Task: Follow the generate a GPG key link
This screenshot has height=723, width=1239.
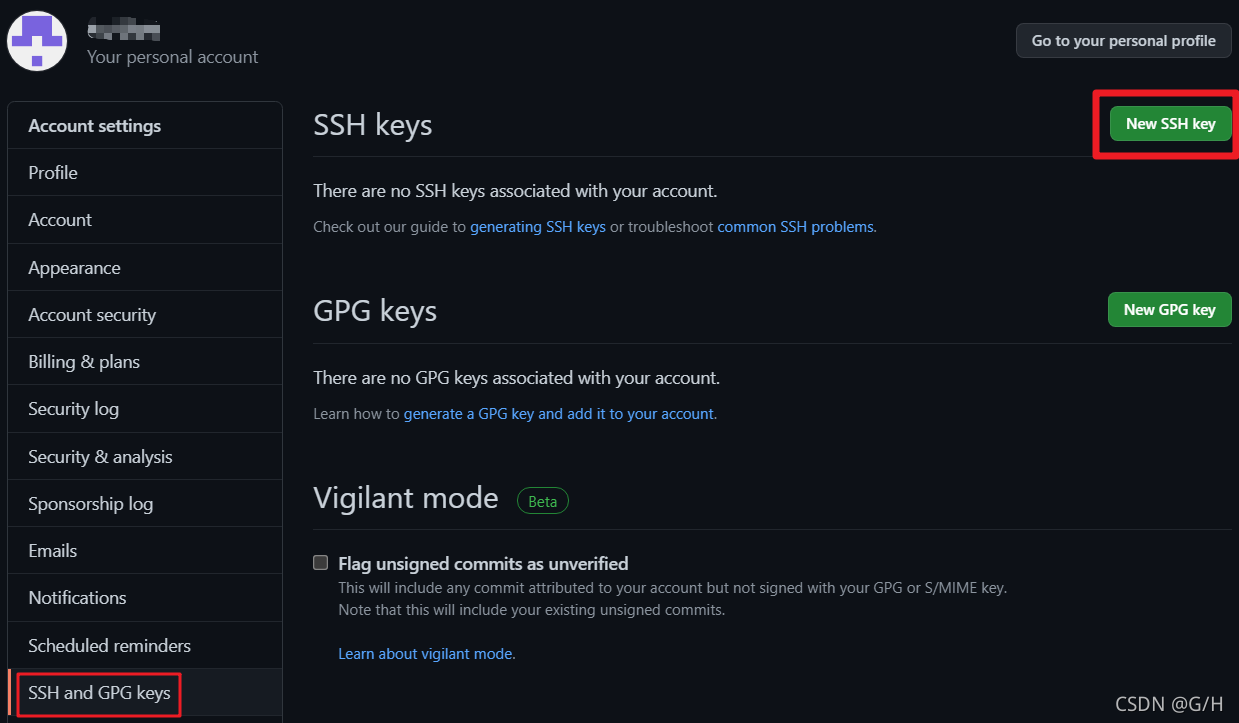Action: [559, 413]
